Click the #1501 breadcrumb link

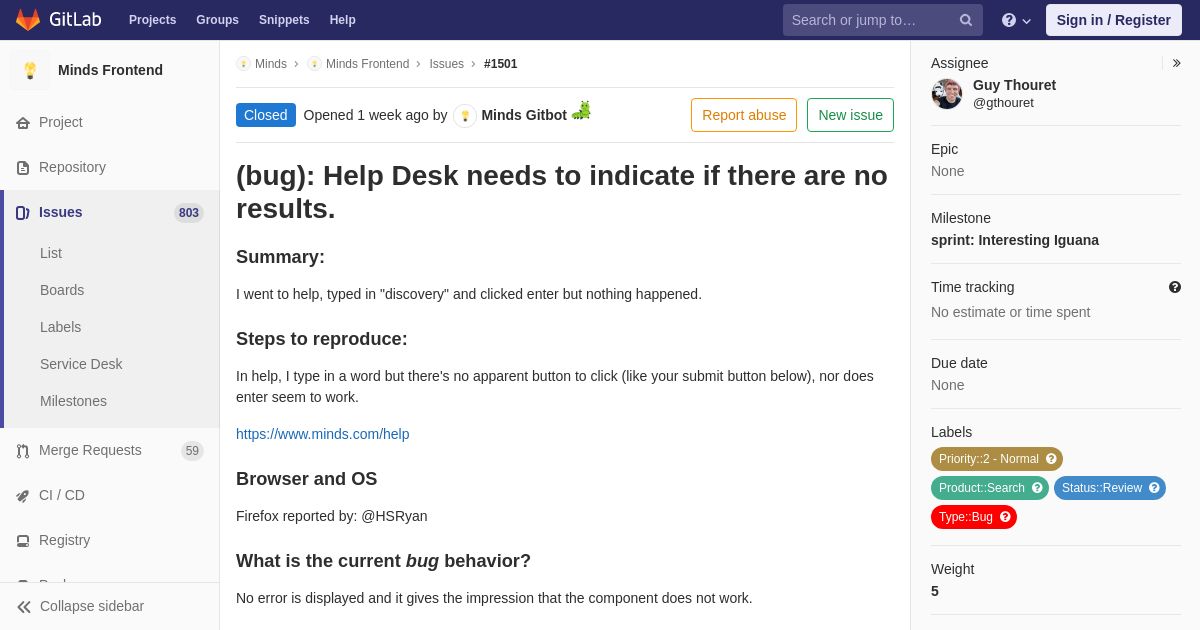(x=501, y=64)
